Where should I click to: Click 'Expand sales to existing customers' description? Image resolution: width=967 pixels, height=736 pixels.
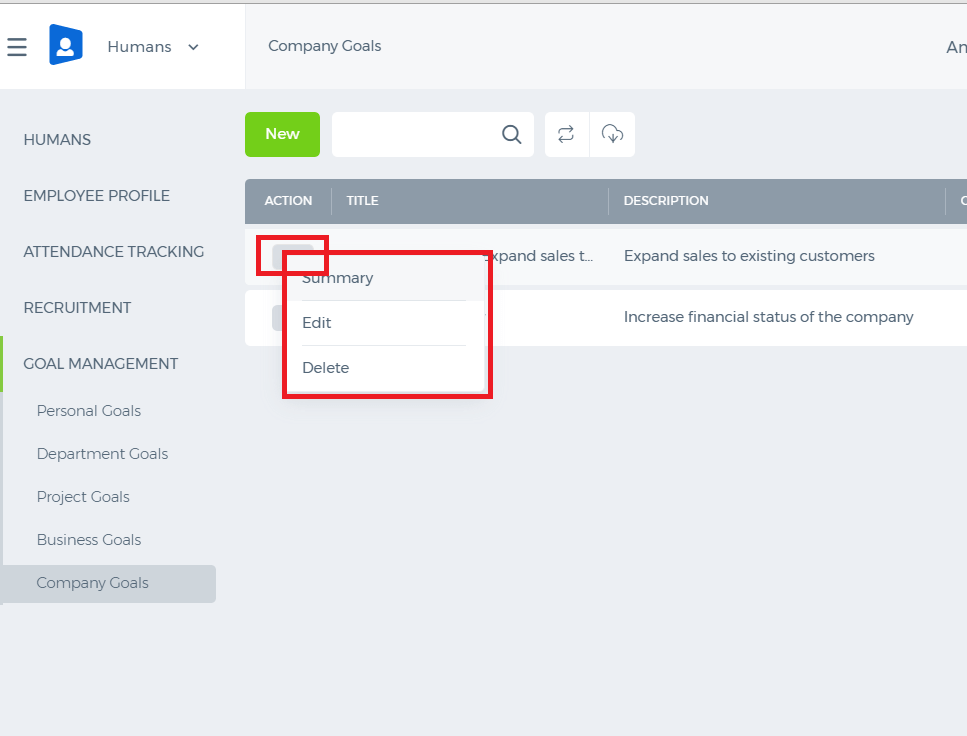[x=749, y=256]
